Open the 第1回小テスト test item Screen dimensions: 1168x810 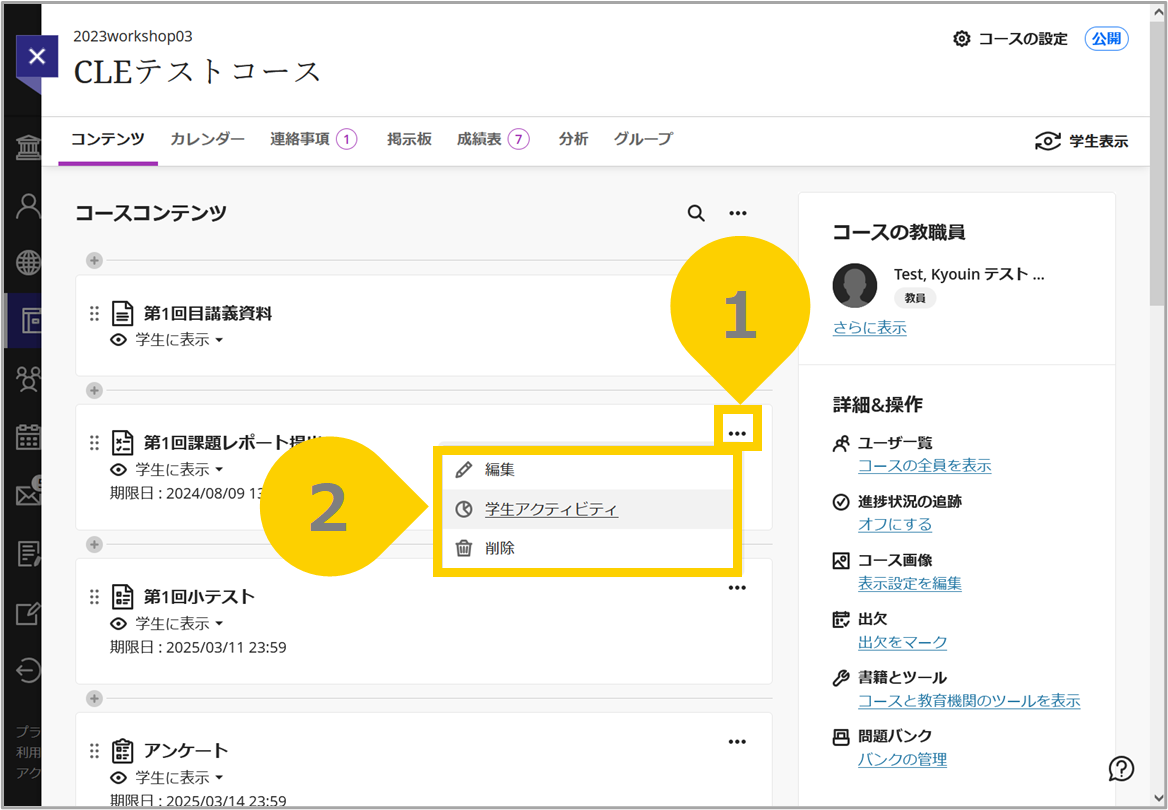[199, 597]
